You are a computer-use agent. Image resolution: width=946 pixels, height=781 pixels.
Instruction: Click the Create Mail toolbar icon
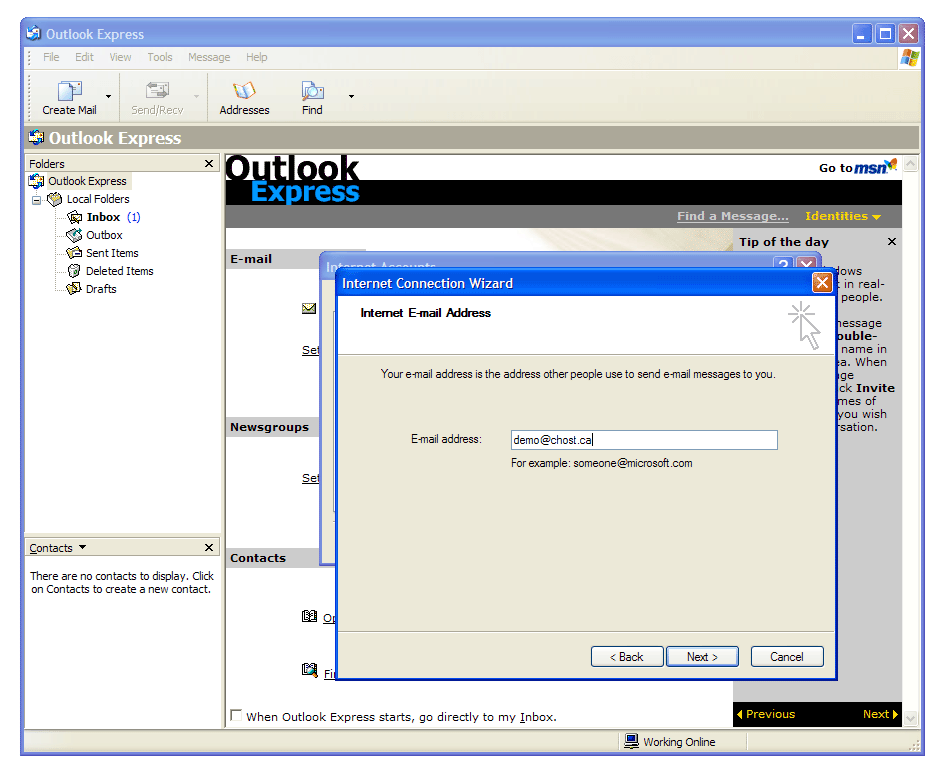click(69, 91)
